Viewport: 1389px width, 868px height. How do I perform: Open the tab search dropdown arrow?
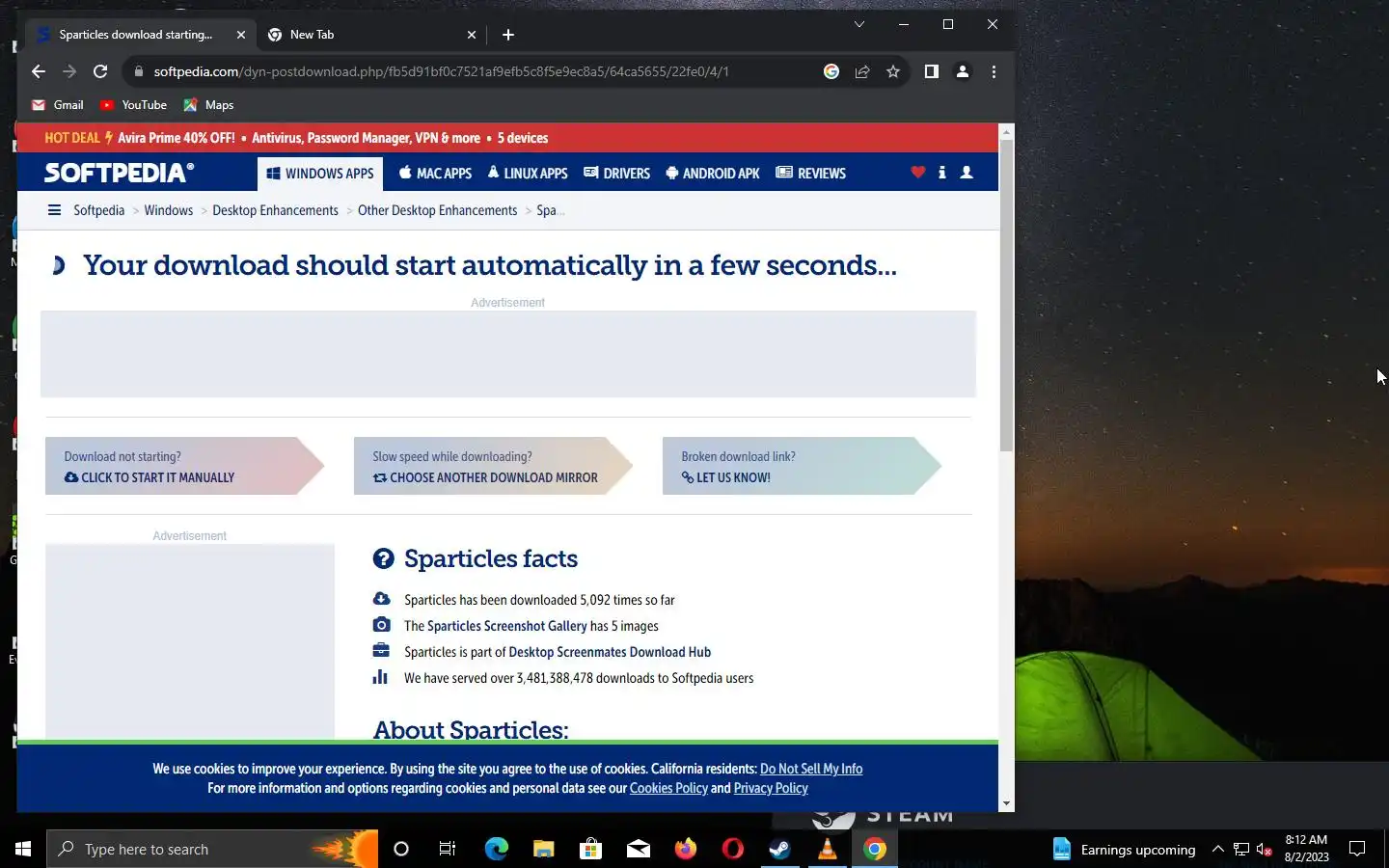point(859,24)
